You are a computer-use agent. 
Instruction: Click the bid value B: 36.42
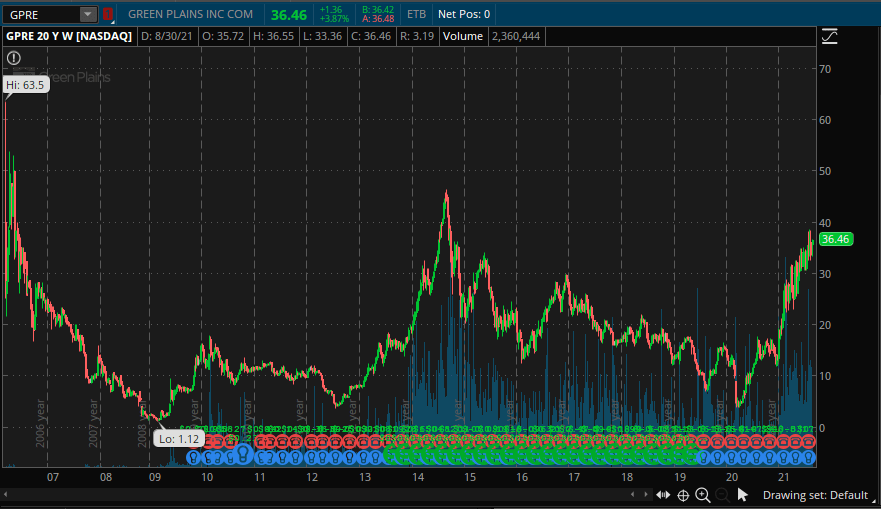coord(378,10)
